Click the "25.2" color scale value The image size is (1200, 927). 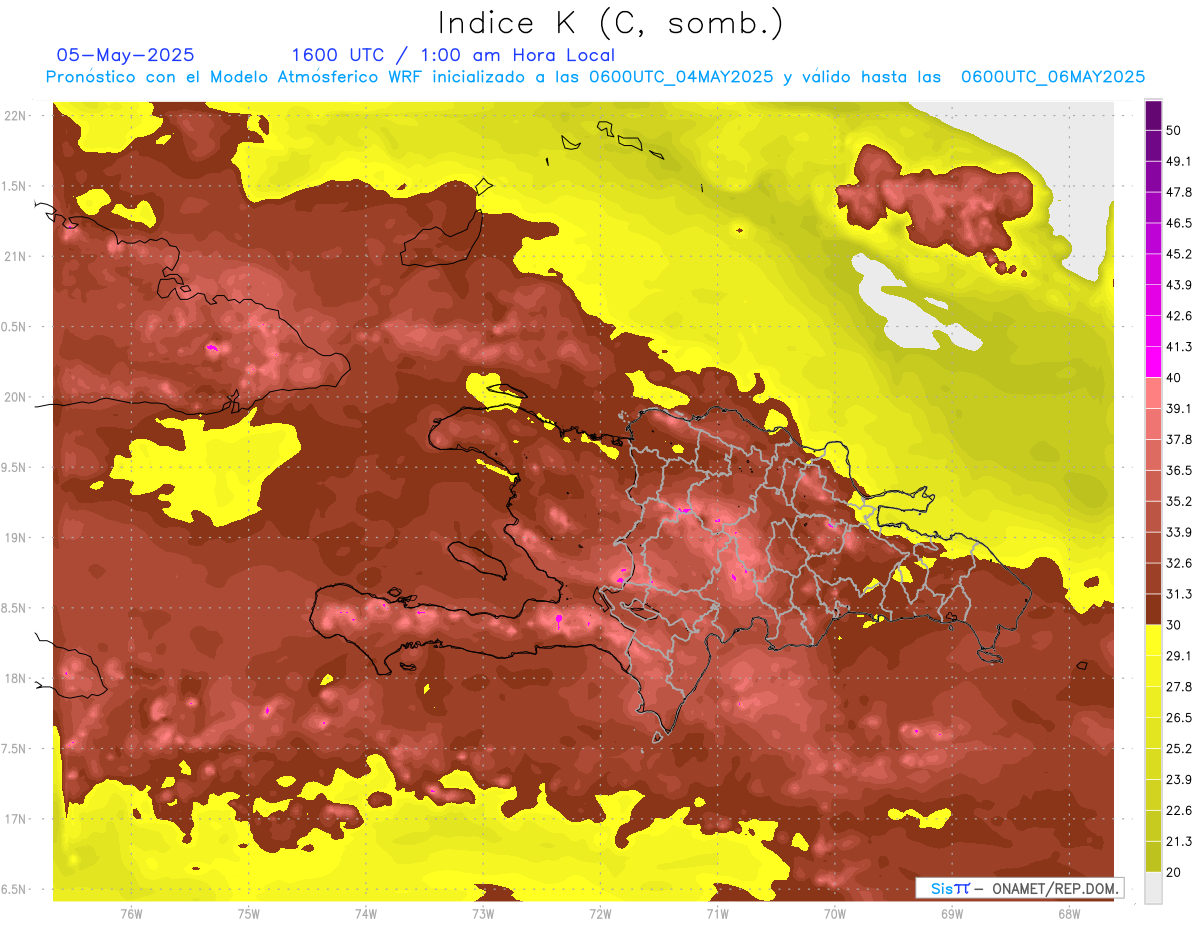(1179, 749)
